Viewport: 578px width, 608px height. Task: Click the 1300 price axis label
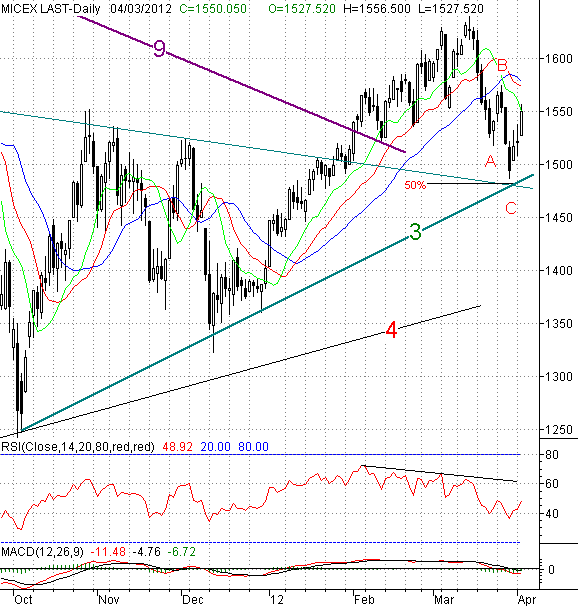559,377
